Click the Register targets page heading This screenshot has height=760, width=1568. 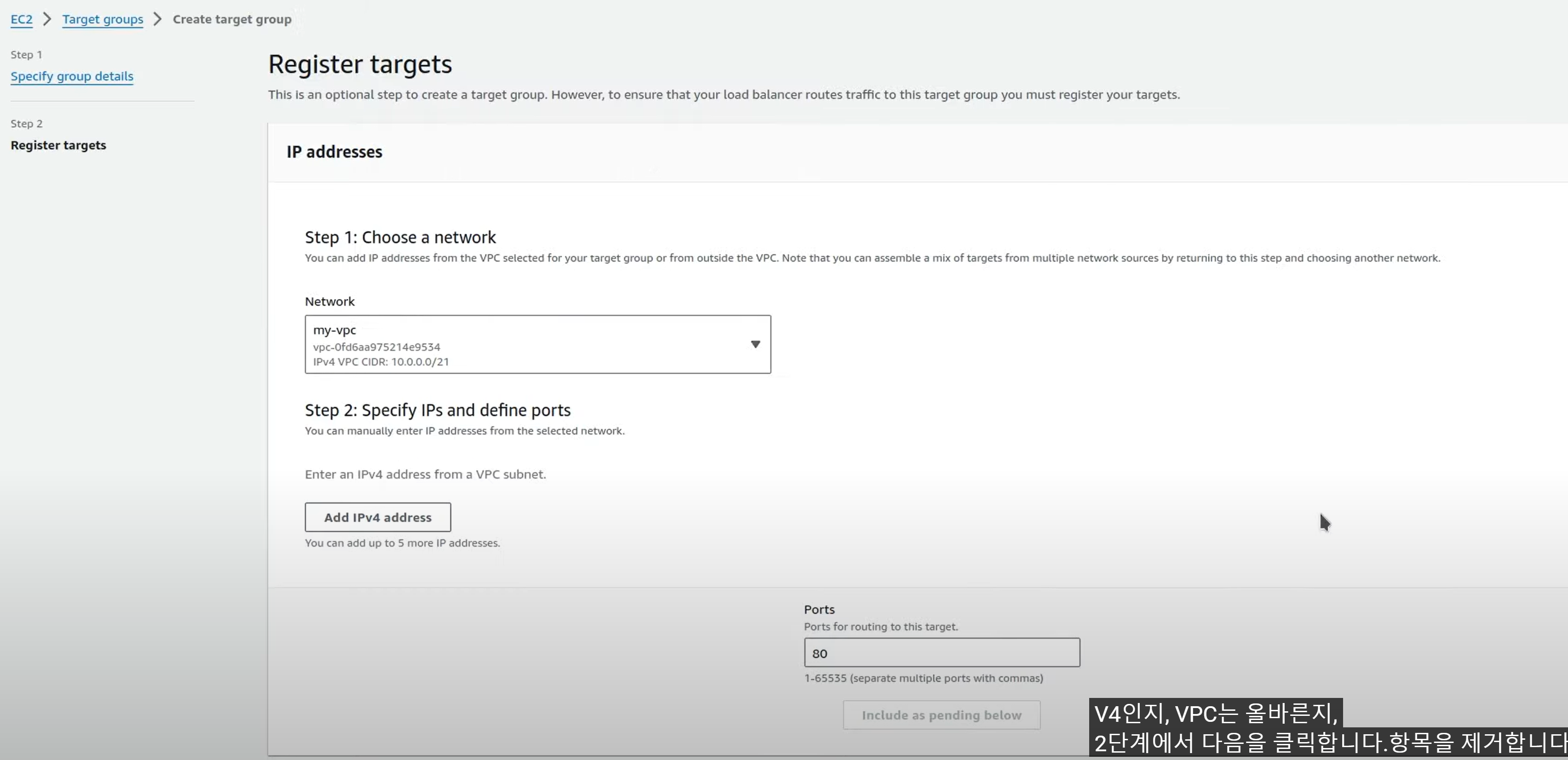360,64
